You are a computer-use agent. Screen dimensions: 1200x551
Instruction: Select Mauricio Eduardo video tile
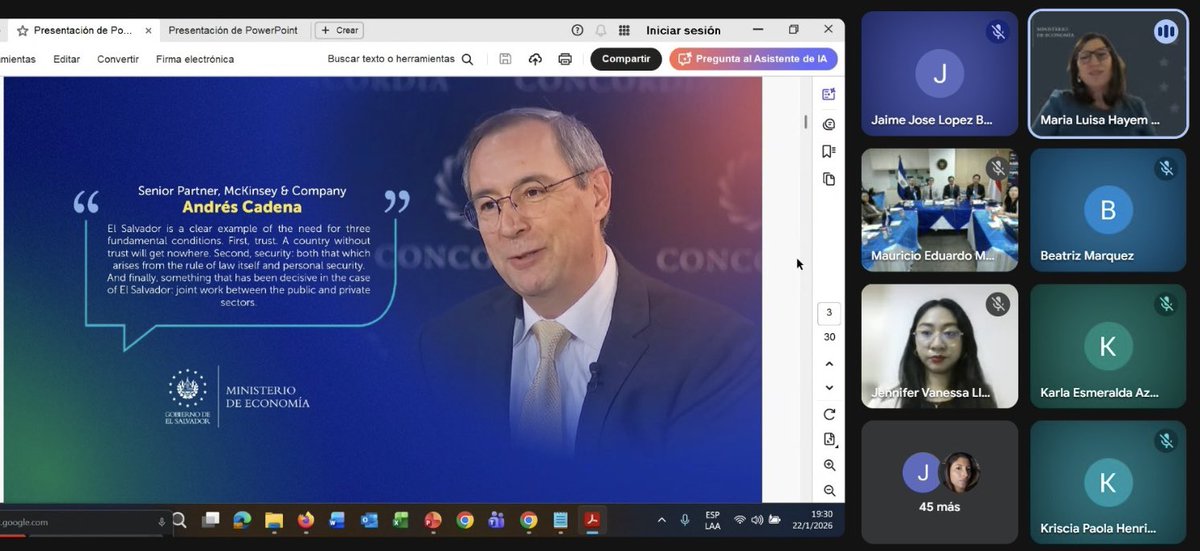click(940, 210)
